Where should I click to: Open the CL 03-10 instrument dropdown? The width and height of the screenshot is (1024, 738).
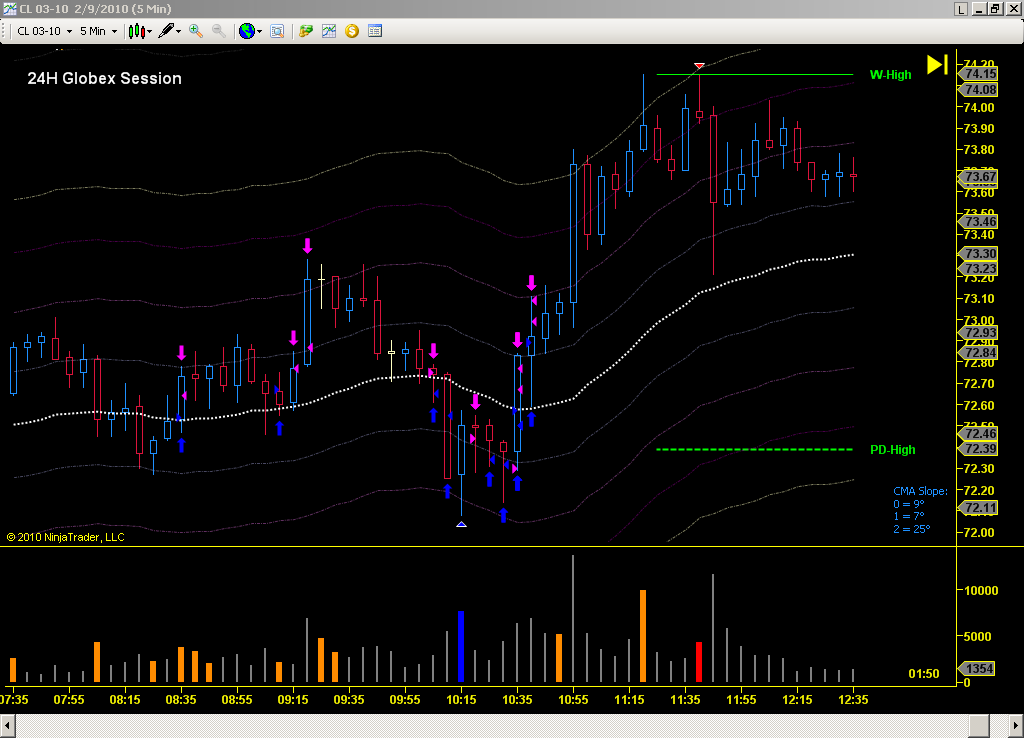[44, 31]
